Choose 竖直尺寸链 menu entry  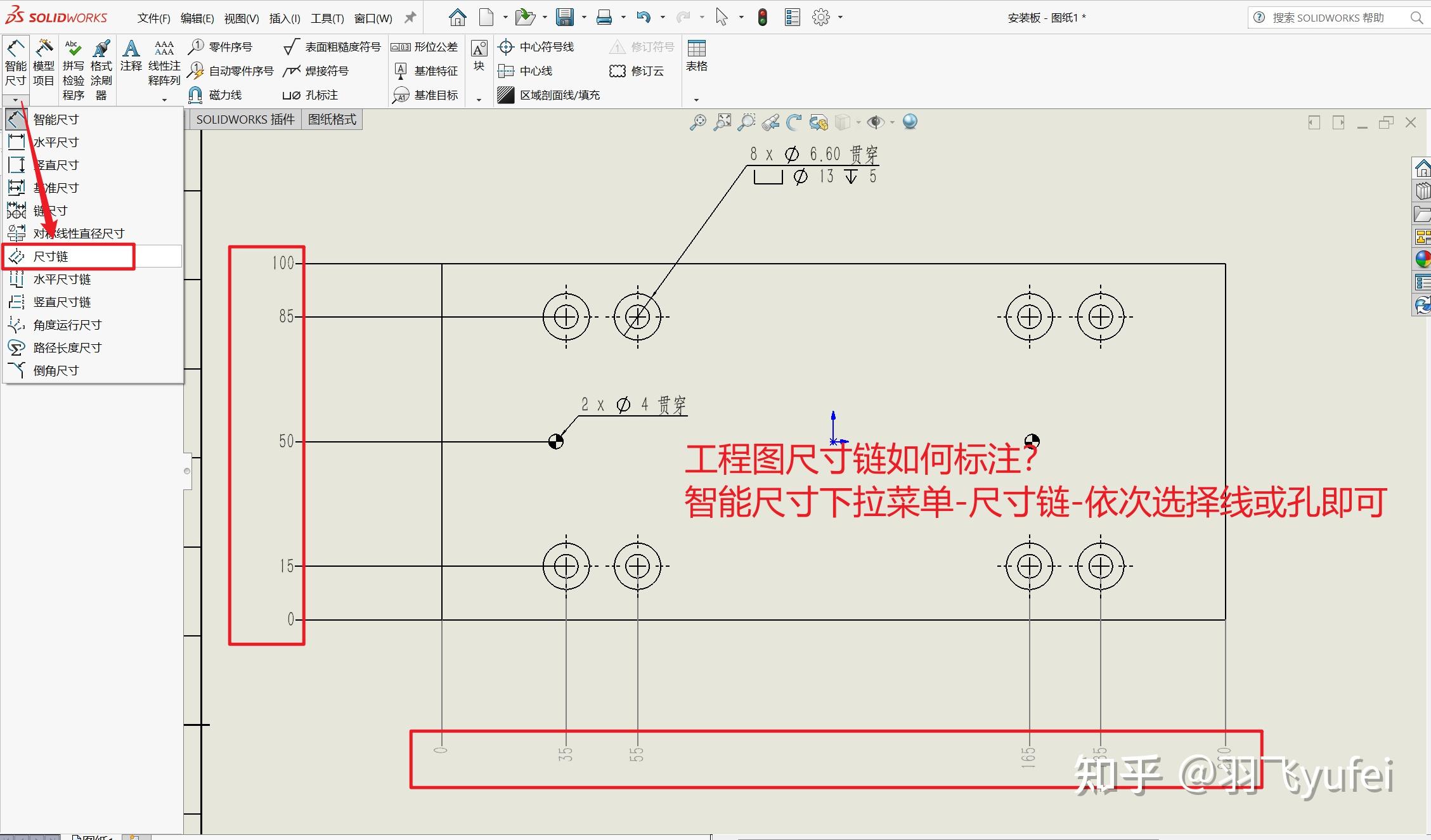coord(93,302)
